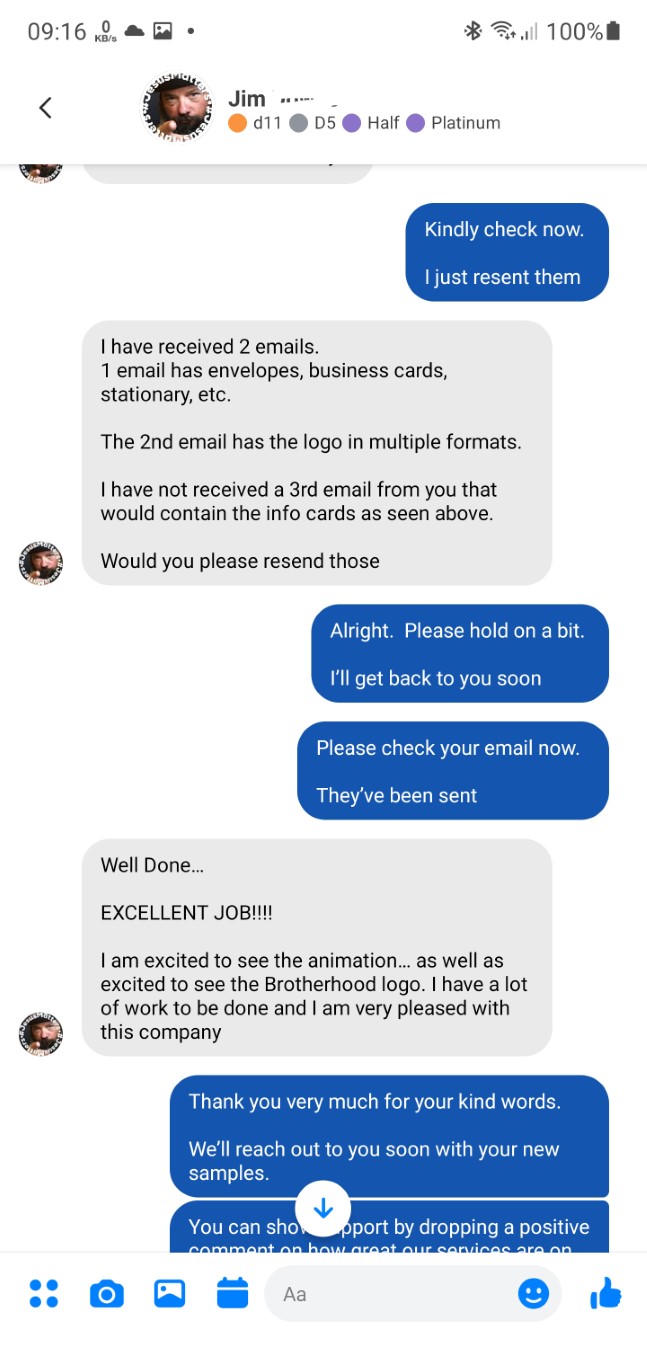Send a thumbs-up like
This screenshot has width=647, height=1366.
tap(606, 1293)
